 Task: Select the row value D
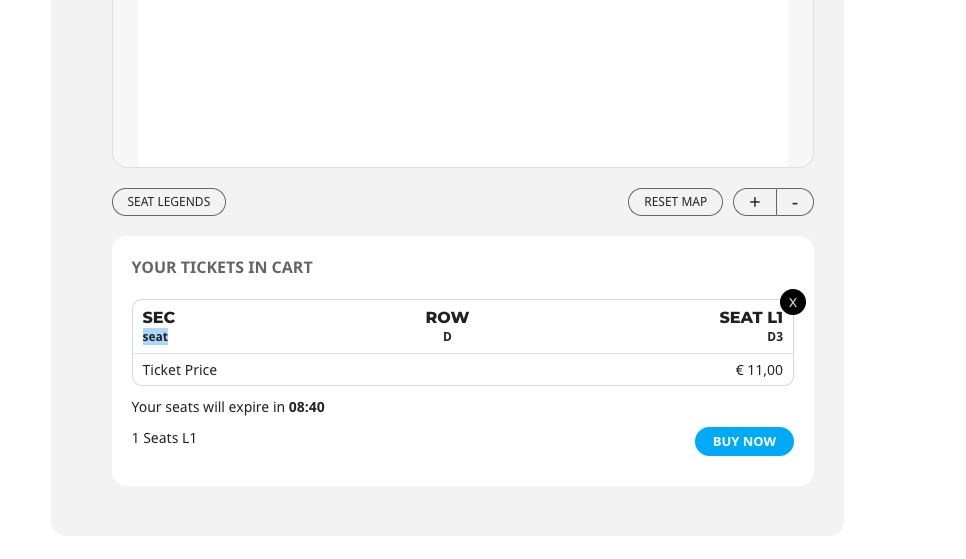click(447, 337)
